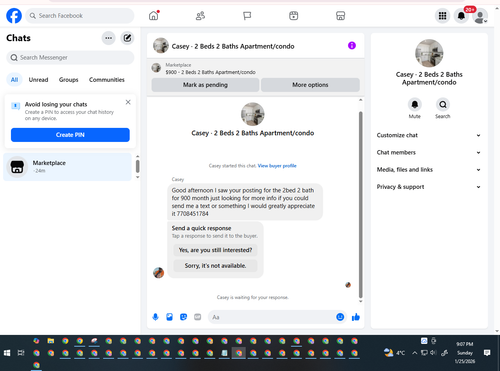Open the Facebook logo home link
The width and height of the screenshot is (500, 371).
[14, 16]
